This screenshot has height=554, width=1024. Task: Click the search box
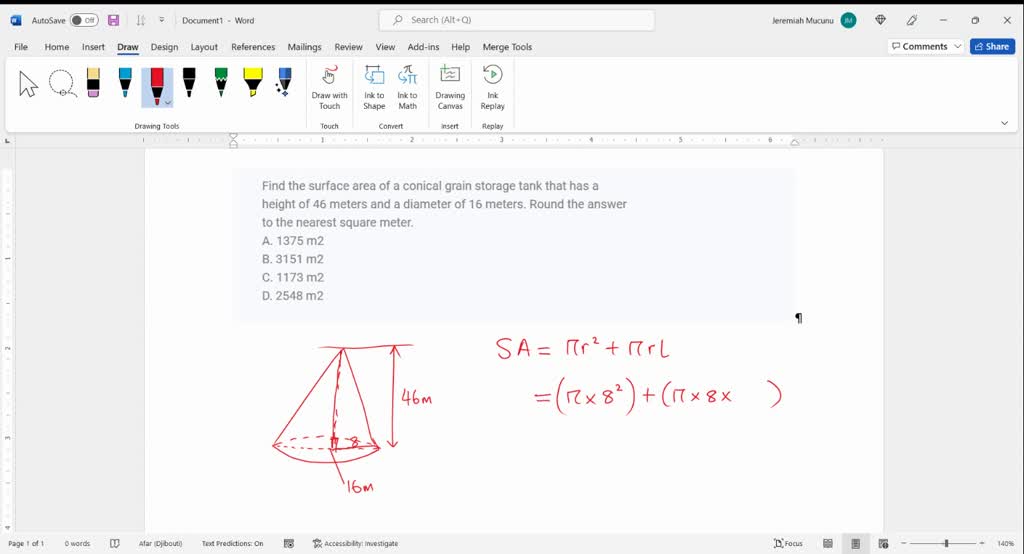517,20
